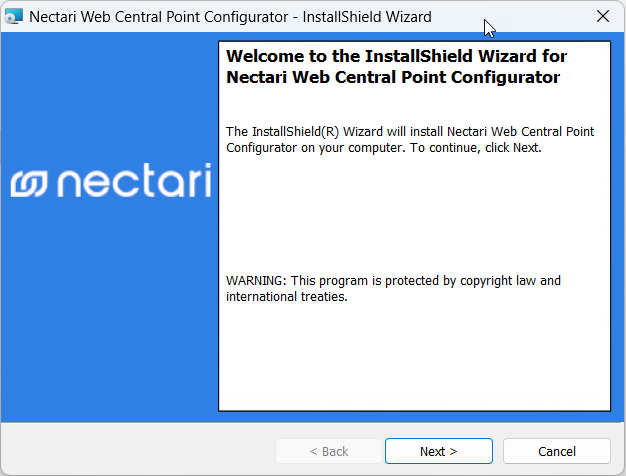626x476 pixels.
Task: Cancel the installation
Action: [556, 451]
